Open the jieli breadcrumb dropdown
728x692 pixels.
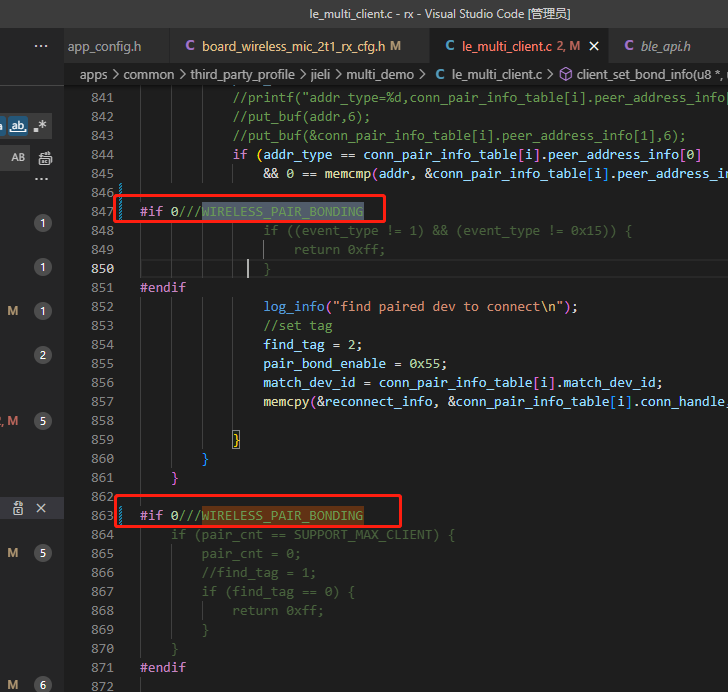coord(320,75)
